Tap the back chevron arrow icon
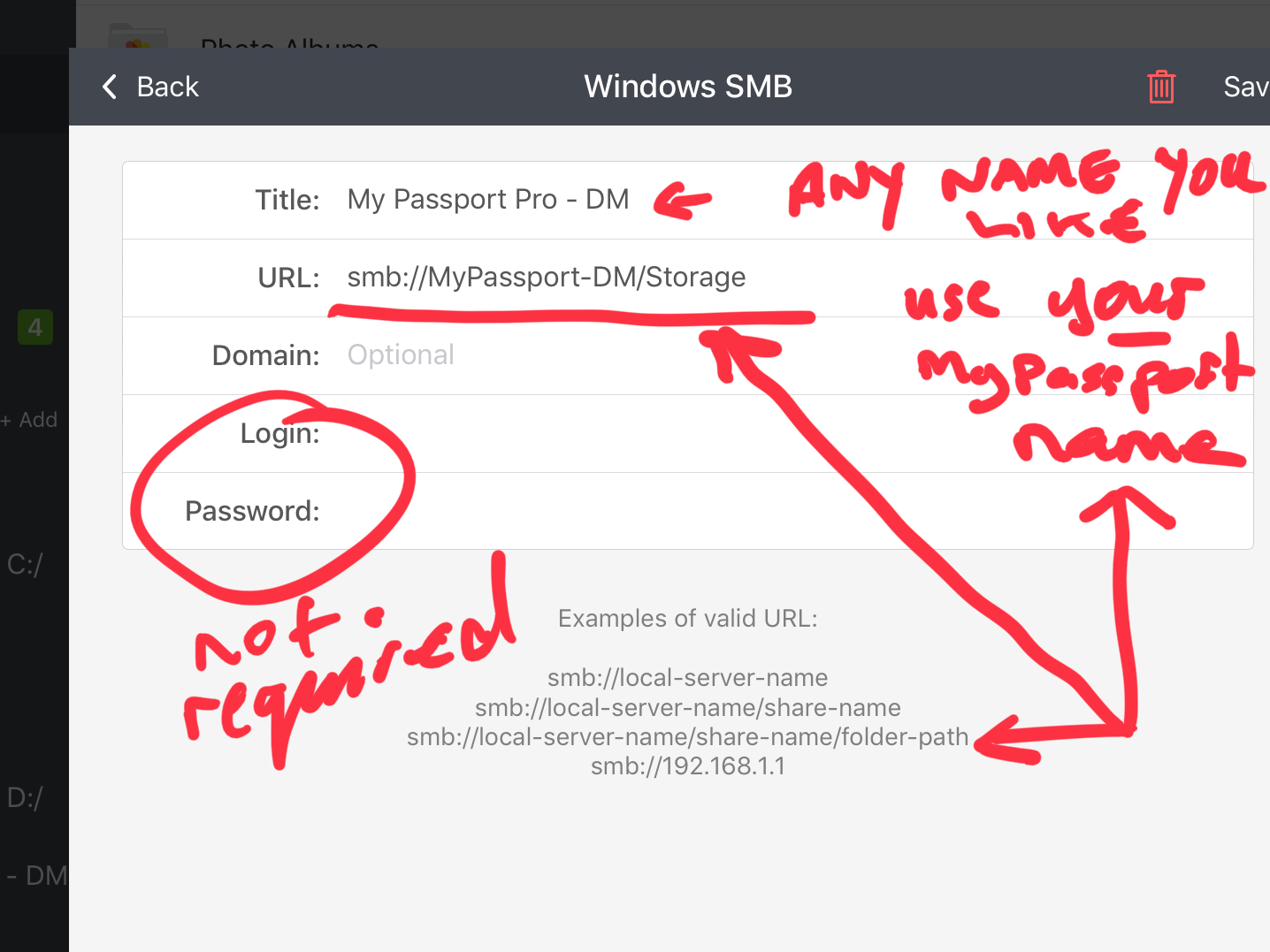The width and height of the screenshot is (1270, 952). click(x=110, y=87)
